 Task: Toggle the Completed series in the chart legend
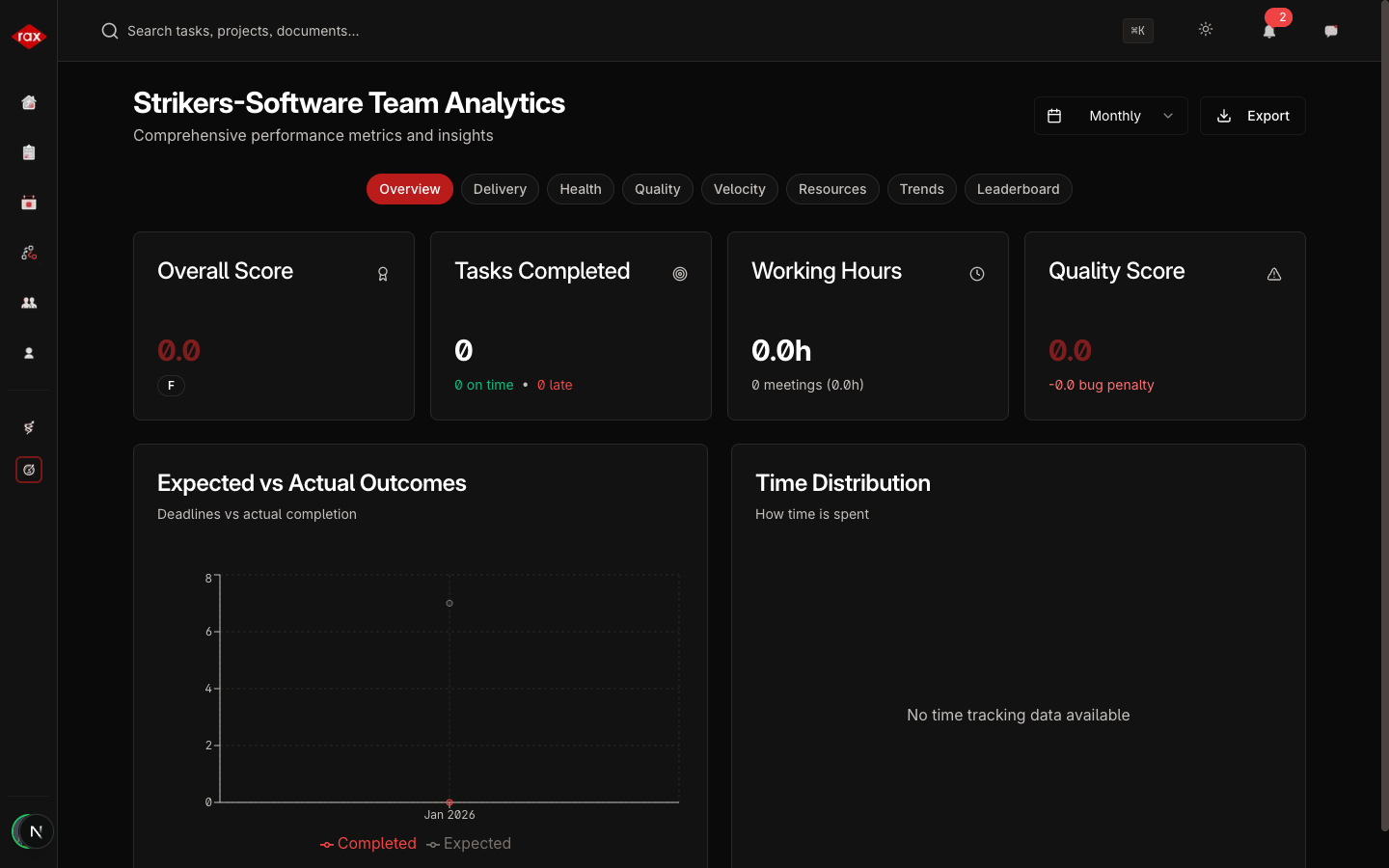[x=368, y=843]
